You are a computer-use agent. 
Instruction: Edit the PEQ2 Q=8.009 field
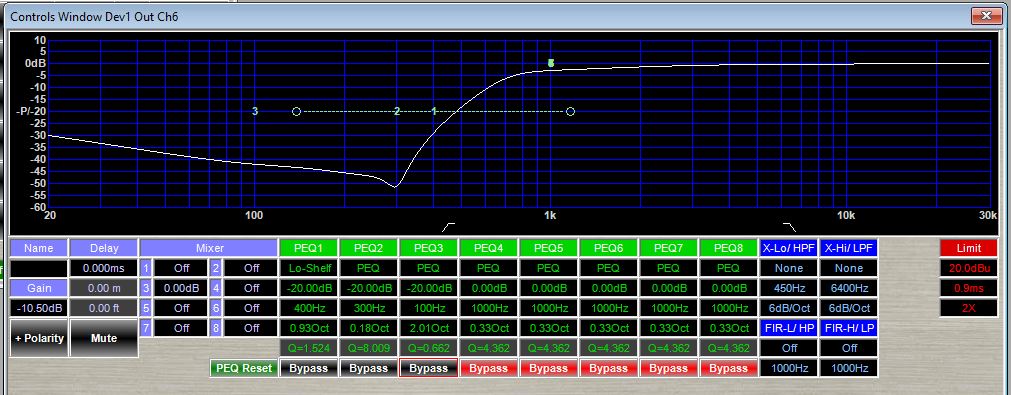click(369, 348)
